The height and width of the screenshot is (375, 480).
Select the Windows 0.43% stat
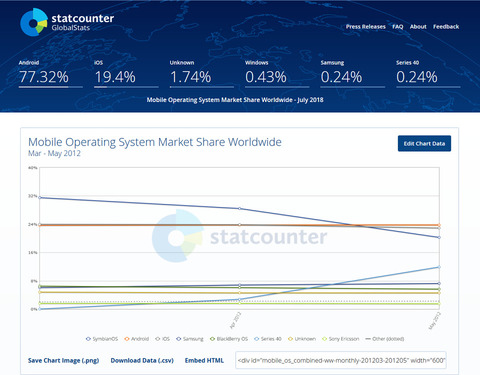(x=277, y=74)
